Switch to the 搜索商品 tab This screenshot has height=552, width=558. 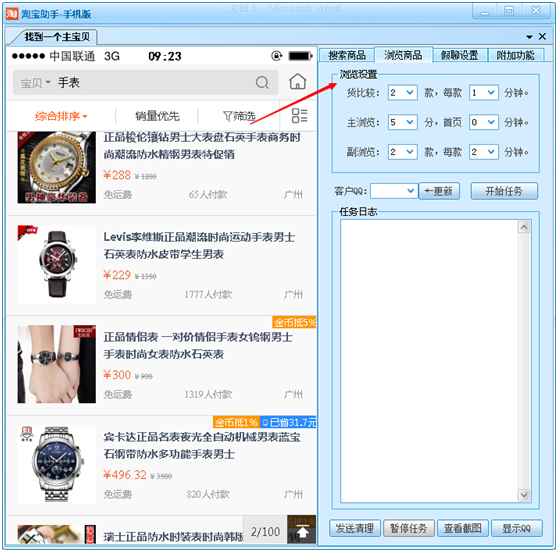tap(347, 55)
